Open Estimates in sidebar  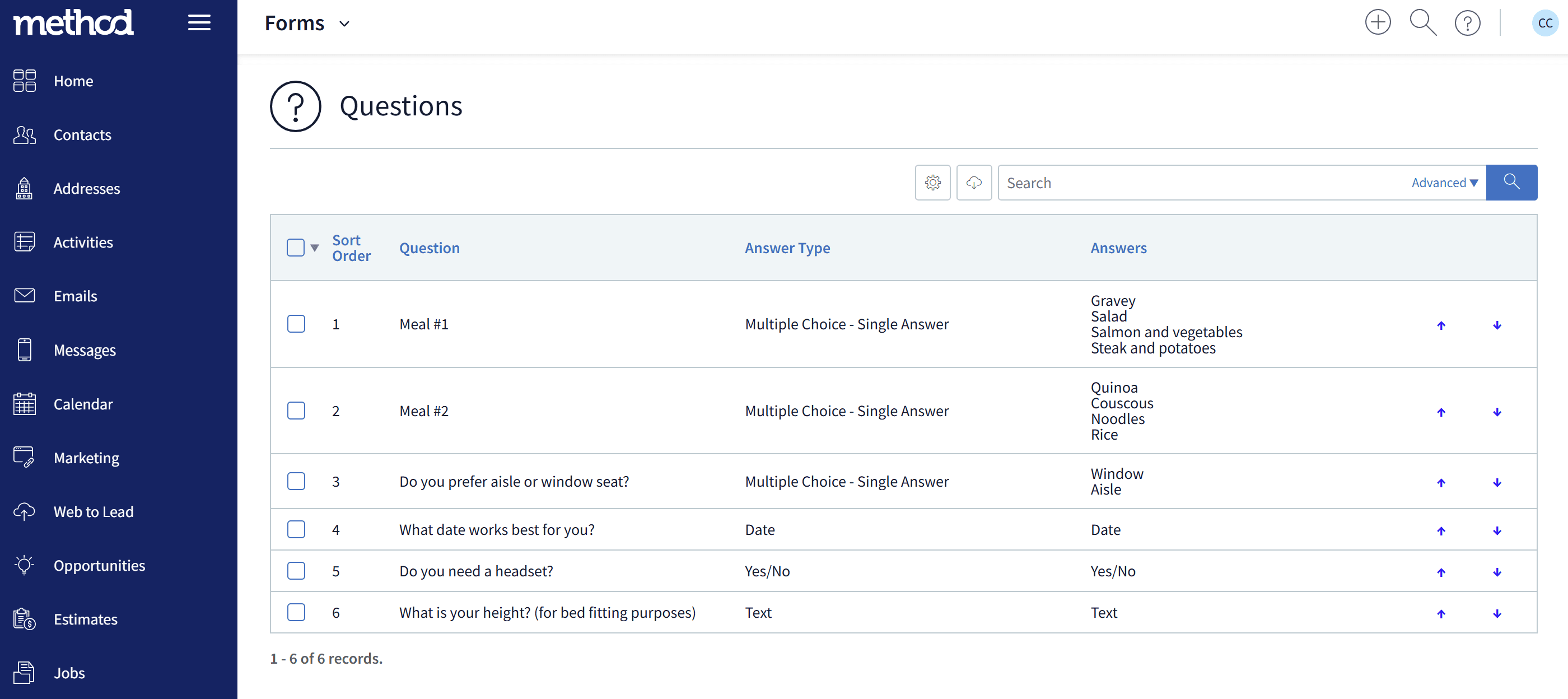[x=85, y=619]
